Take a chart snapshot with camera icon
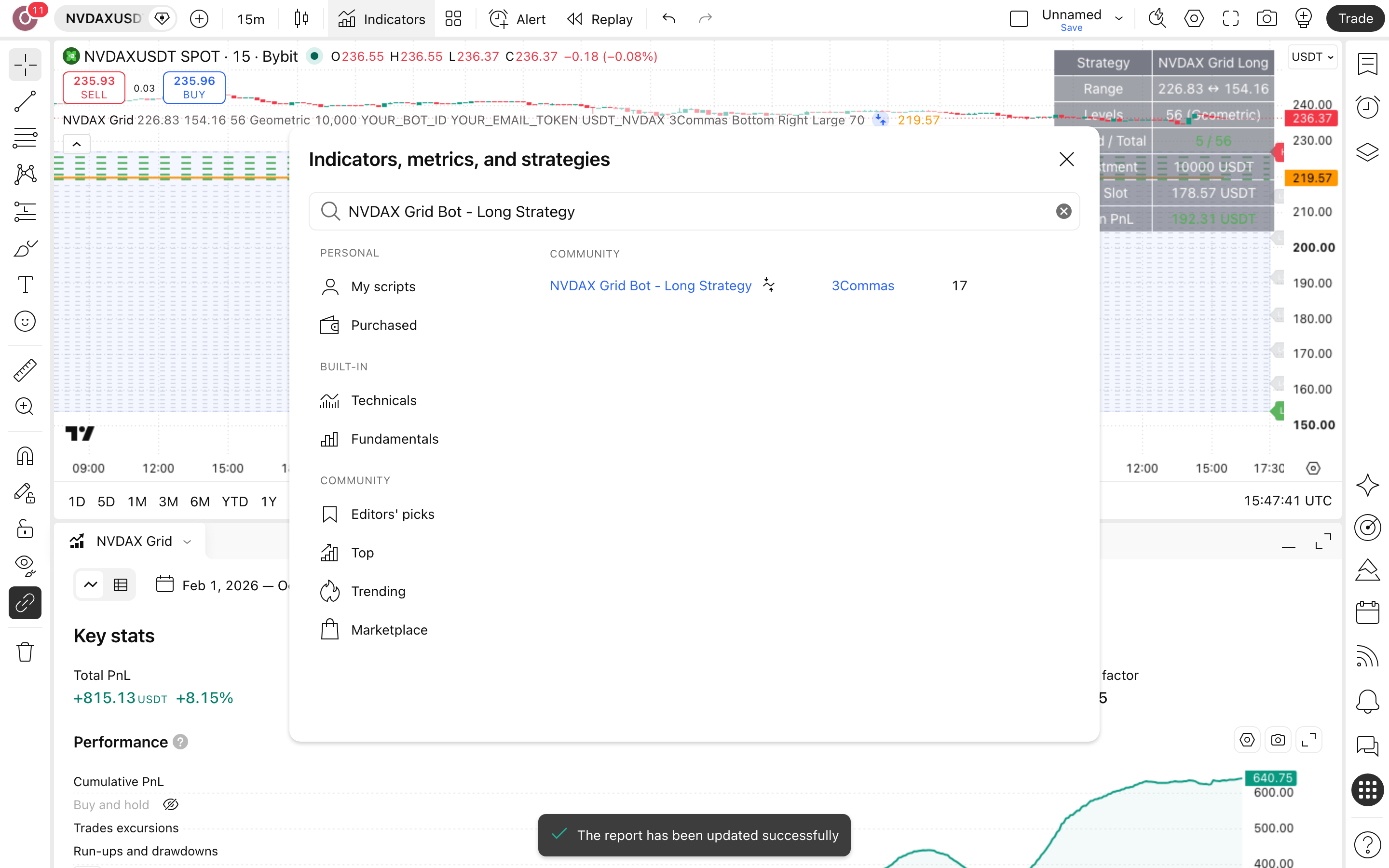The height and width of the screenshot is (868, 1389). [1267, 19]
